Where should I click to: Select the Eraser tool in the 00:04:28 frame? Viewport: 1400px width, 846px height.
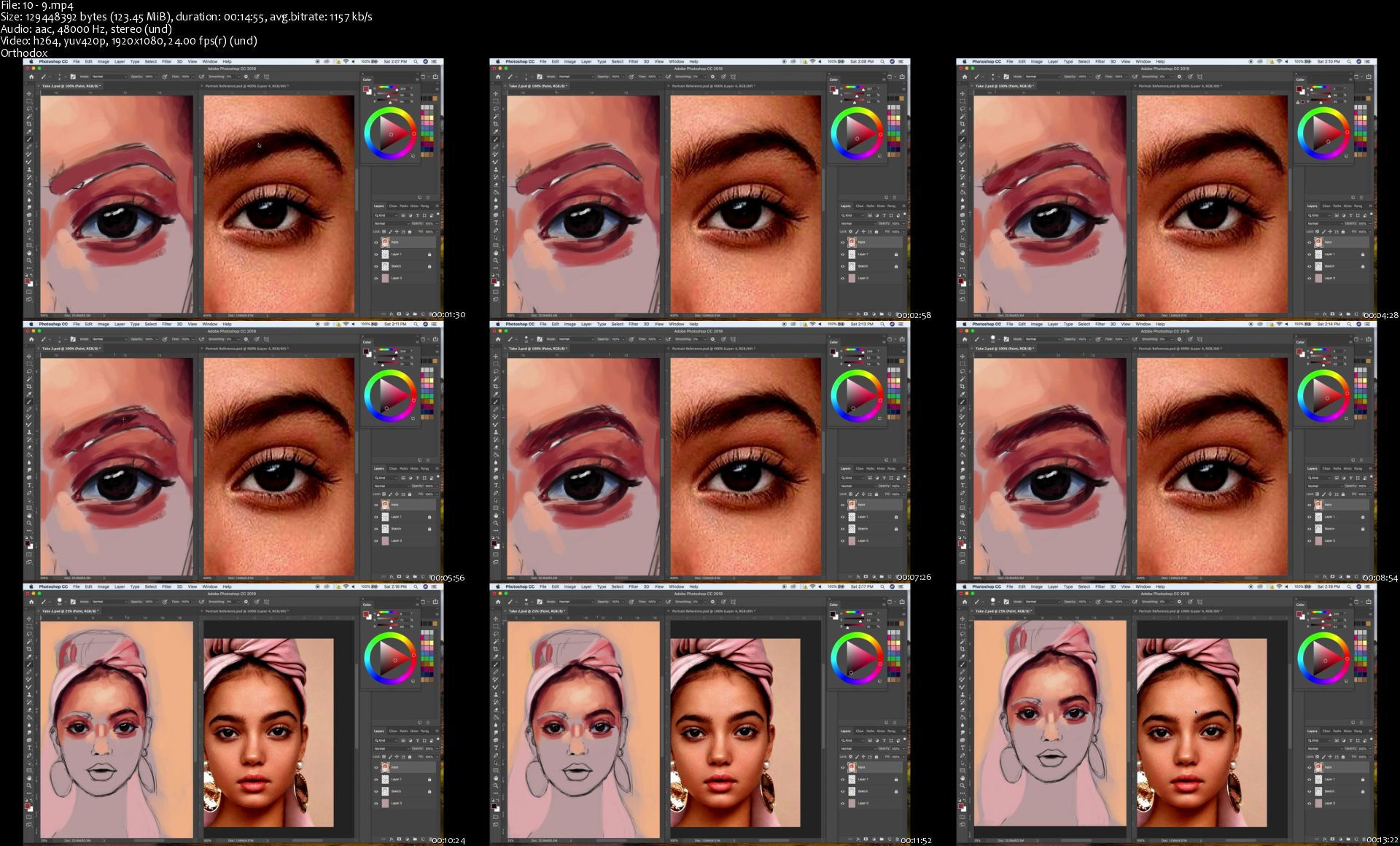click(x=962, y=185)
